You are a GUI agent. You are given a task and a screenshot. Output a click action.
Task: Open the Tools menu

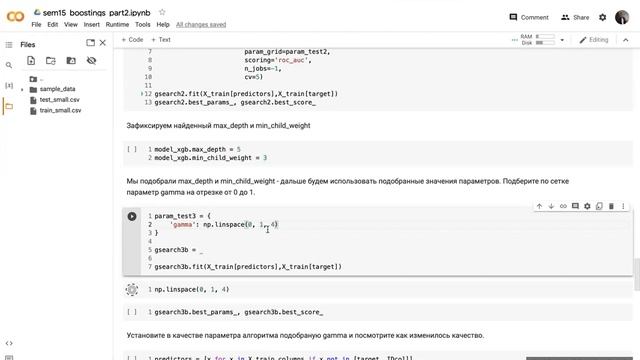[142, 24]
